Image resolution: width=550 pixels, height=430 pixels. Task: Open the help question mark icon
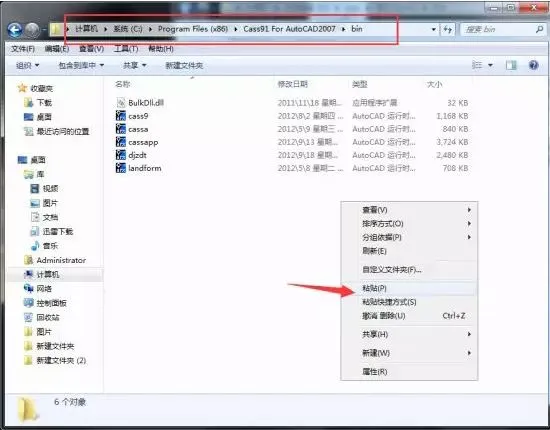click(533, 65)
